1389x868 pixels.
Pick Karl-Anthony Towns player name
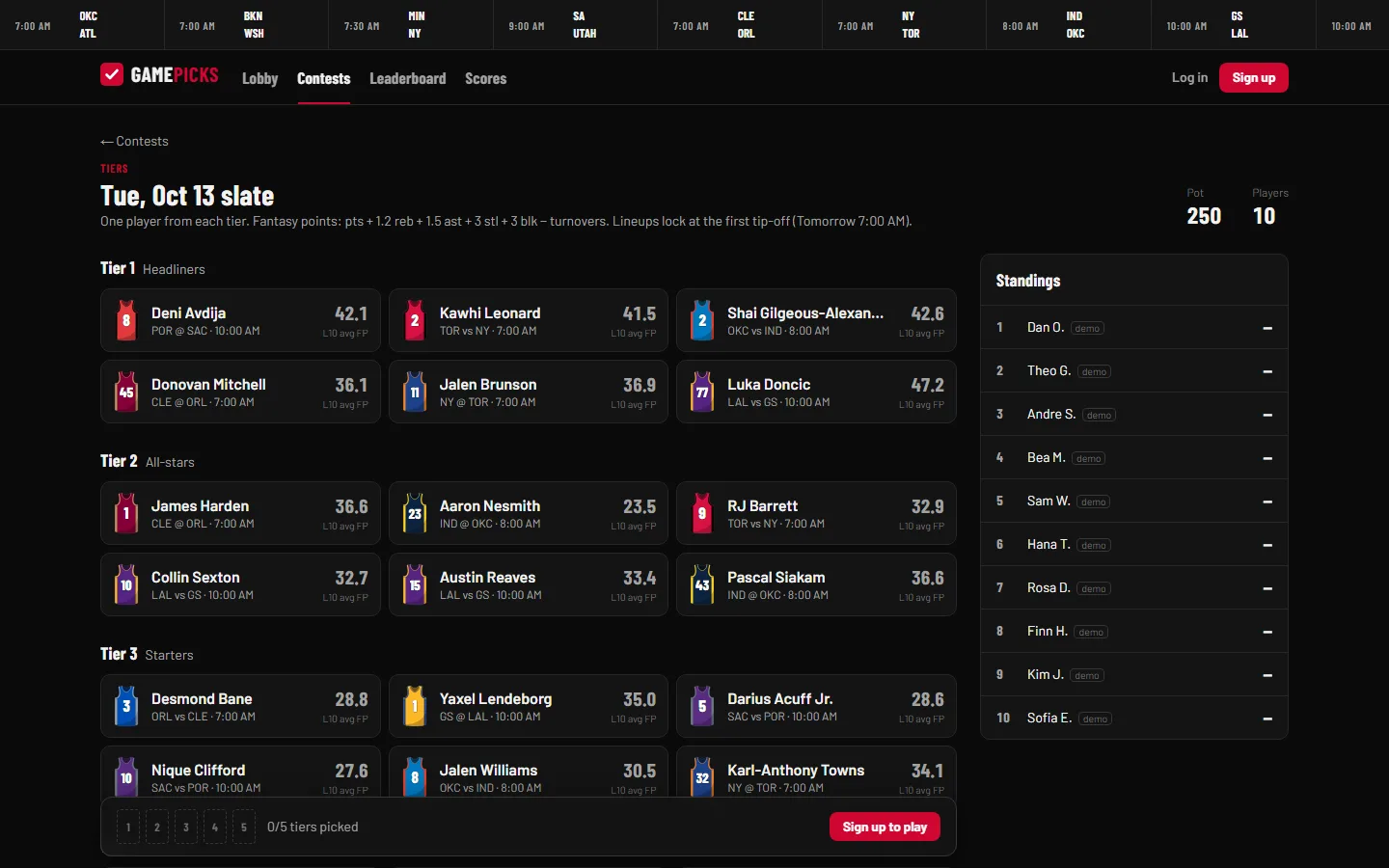pos(796,770)
